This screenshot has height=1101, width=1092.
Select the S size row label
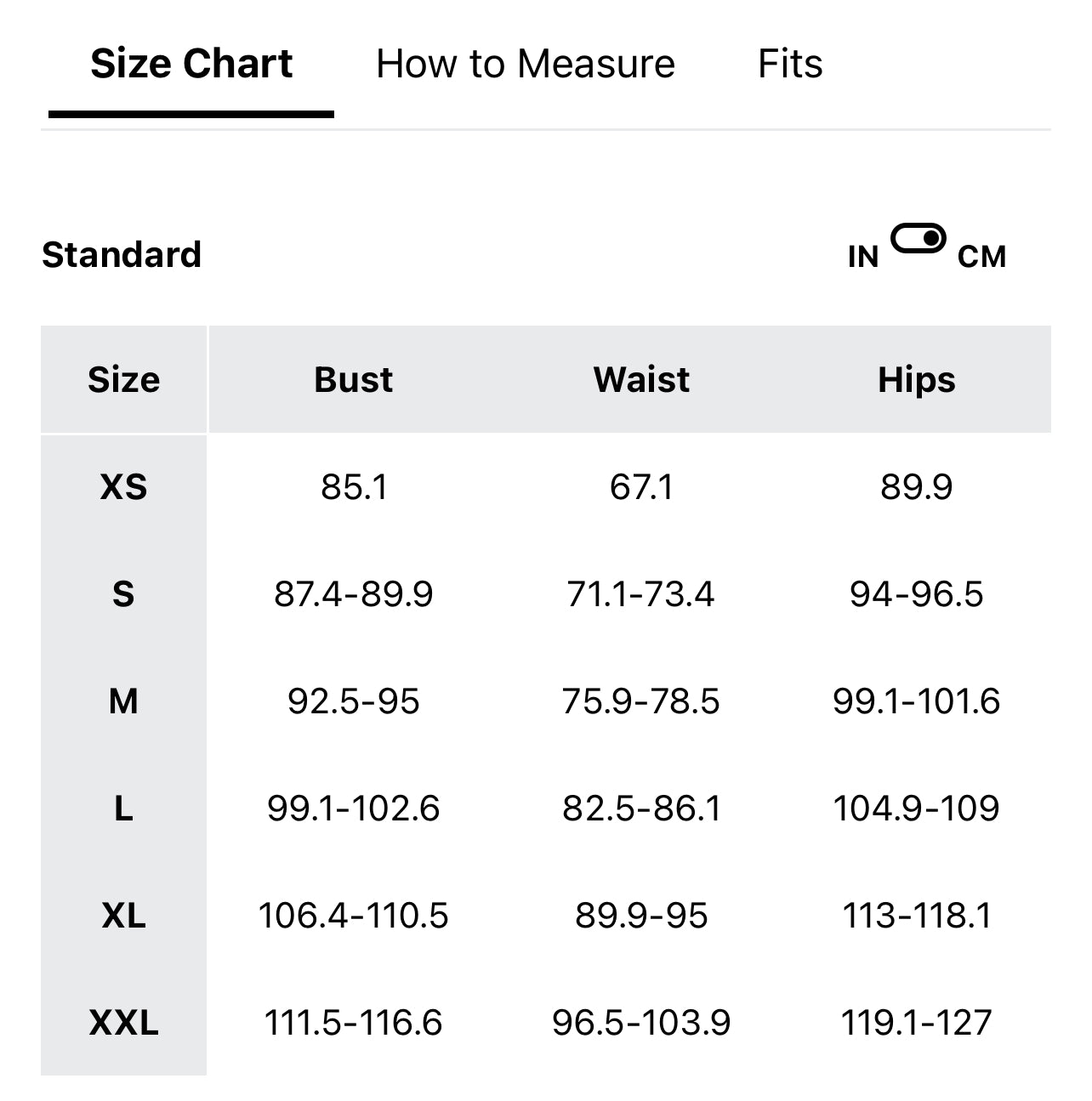tap(123, 594)
